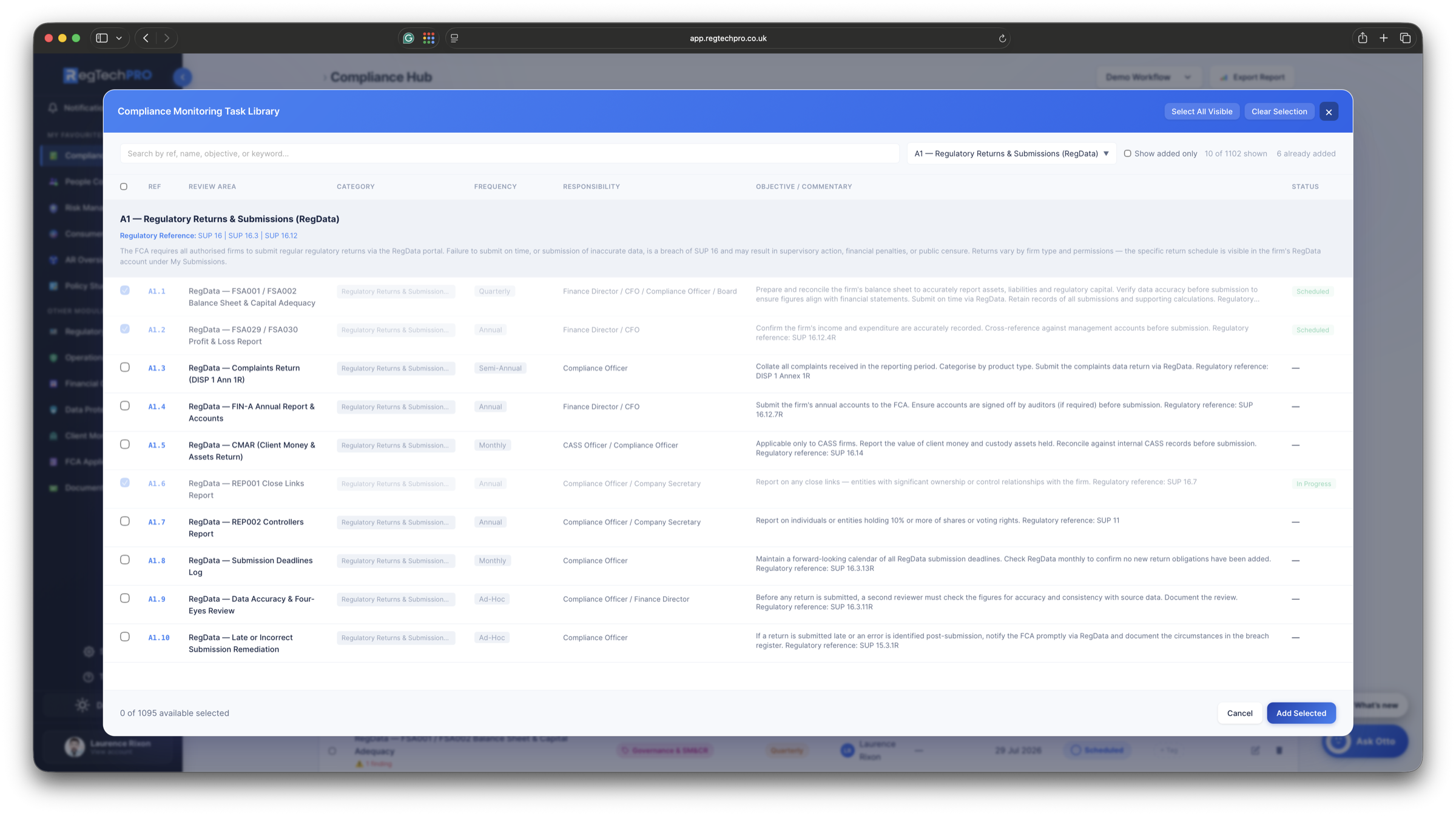The width and height of the screenshot is (1456, 816).
Task: Click the Grammarly extension icon
Action: pos(408,38)
